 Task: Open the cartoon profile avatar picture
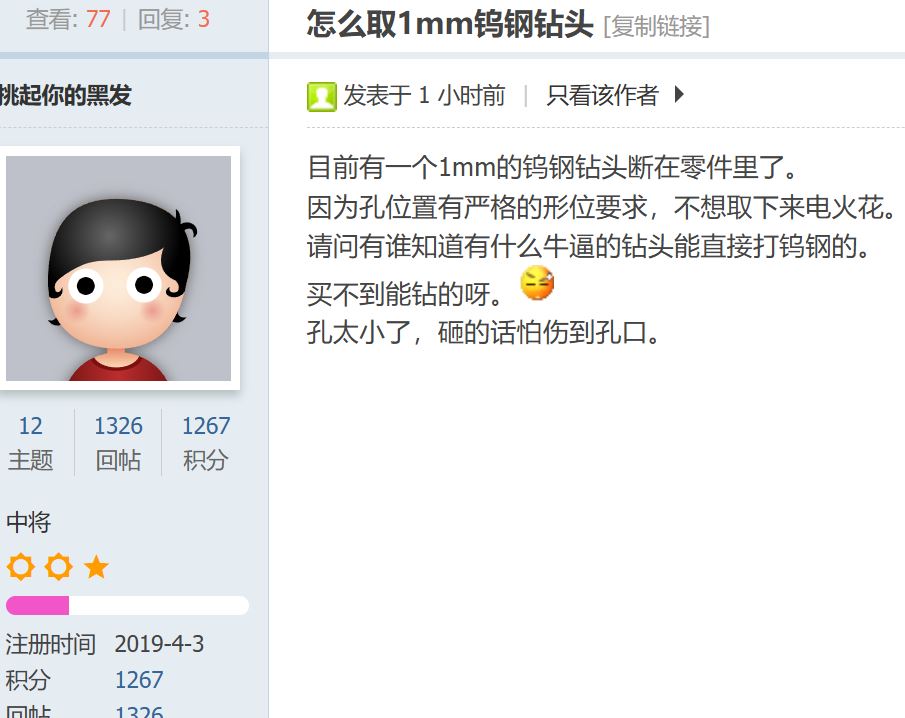tap(118, 268)
